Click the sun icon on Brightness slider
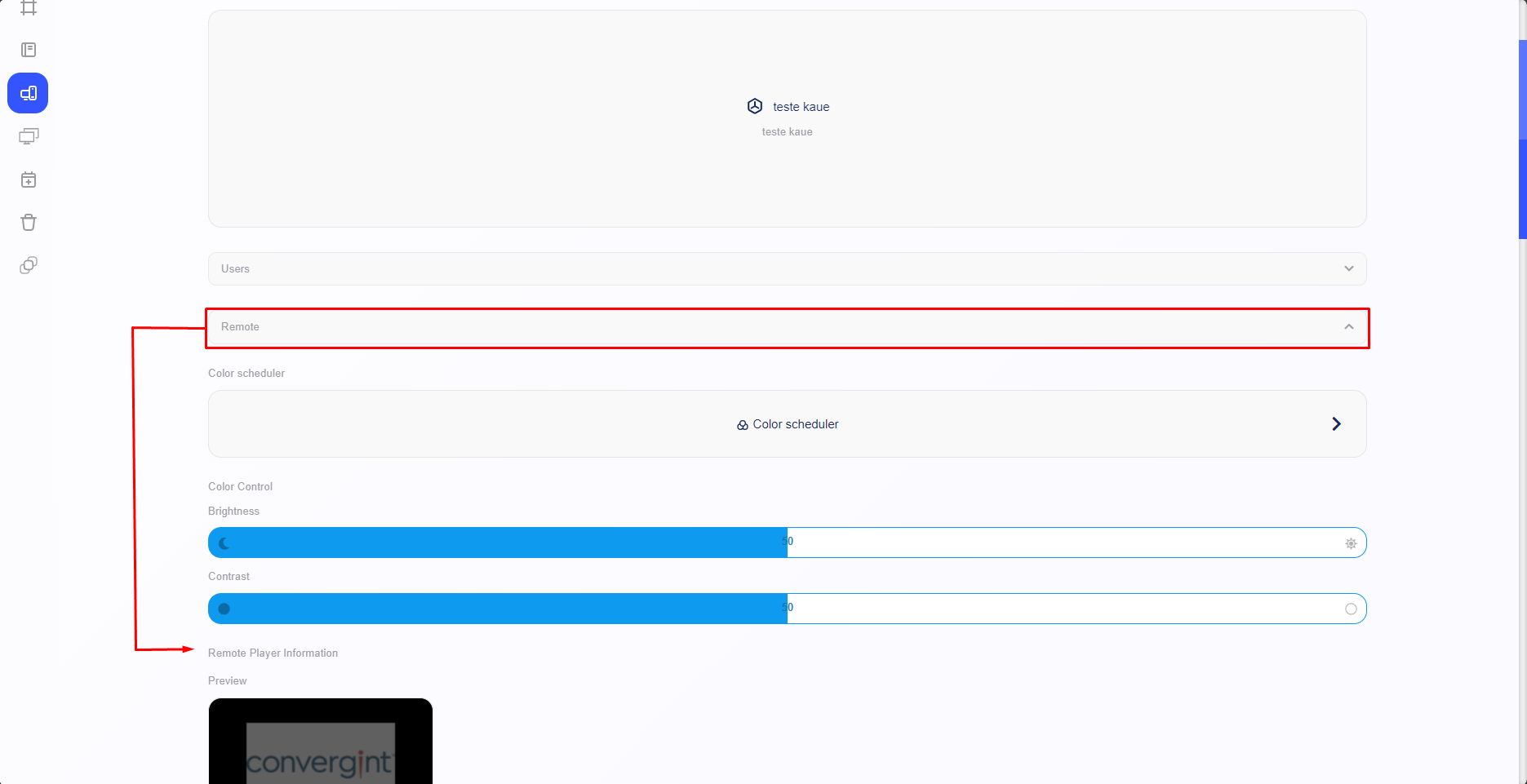This screenshot has width=1527, height=784. point(1351,543)
